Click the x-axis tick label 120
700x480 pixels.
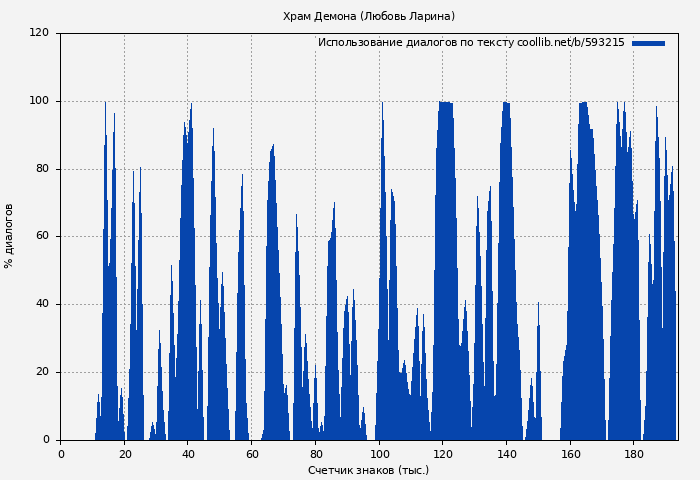click(443, 454)
